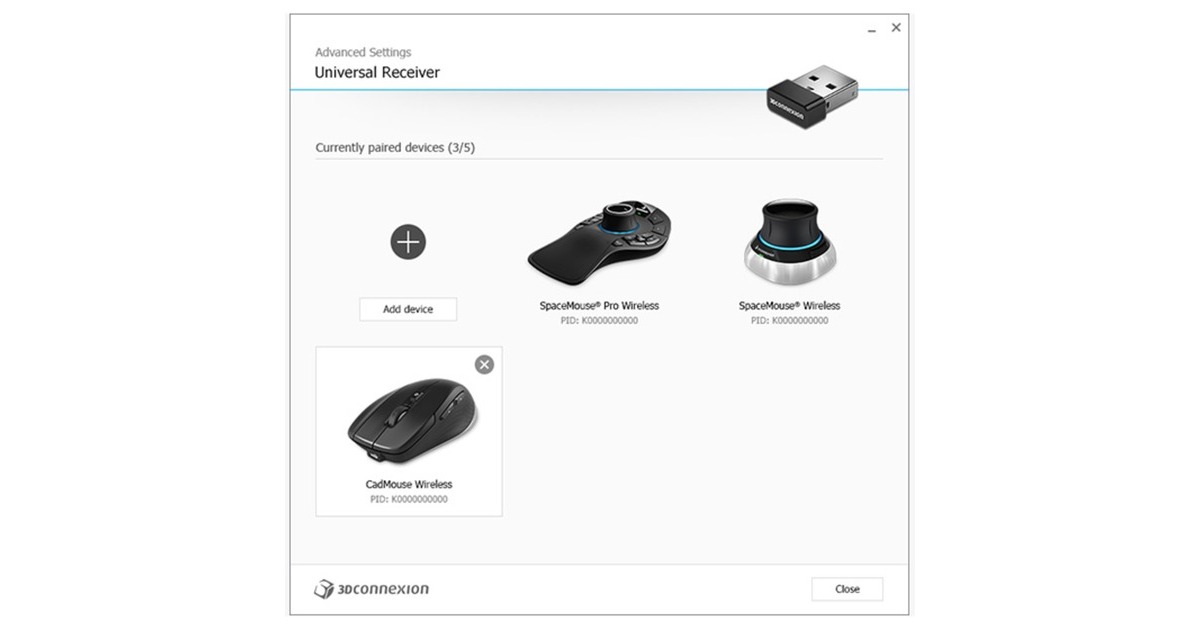This screenshot has width=1200, height=630.
Task: Click the Advanced Settings breadcrumb text
Action: 363,52
